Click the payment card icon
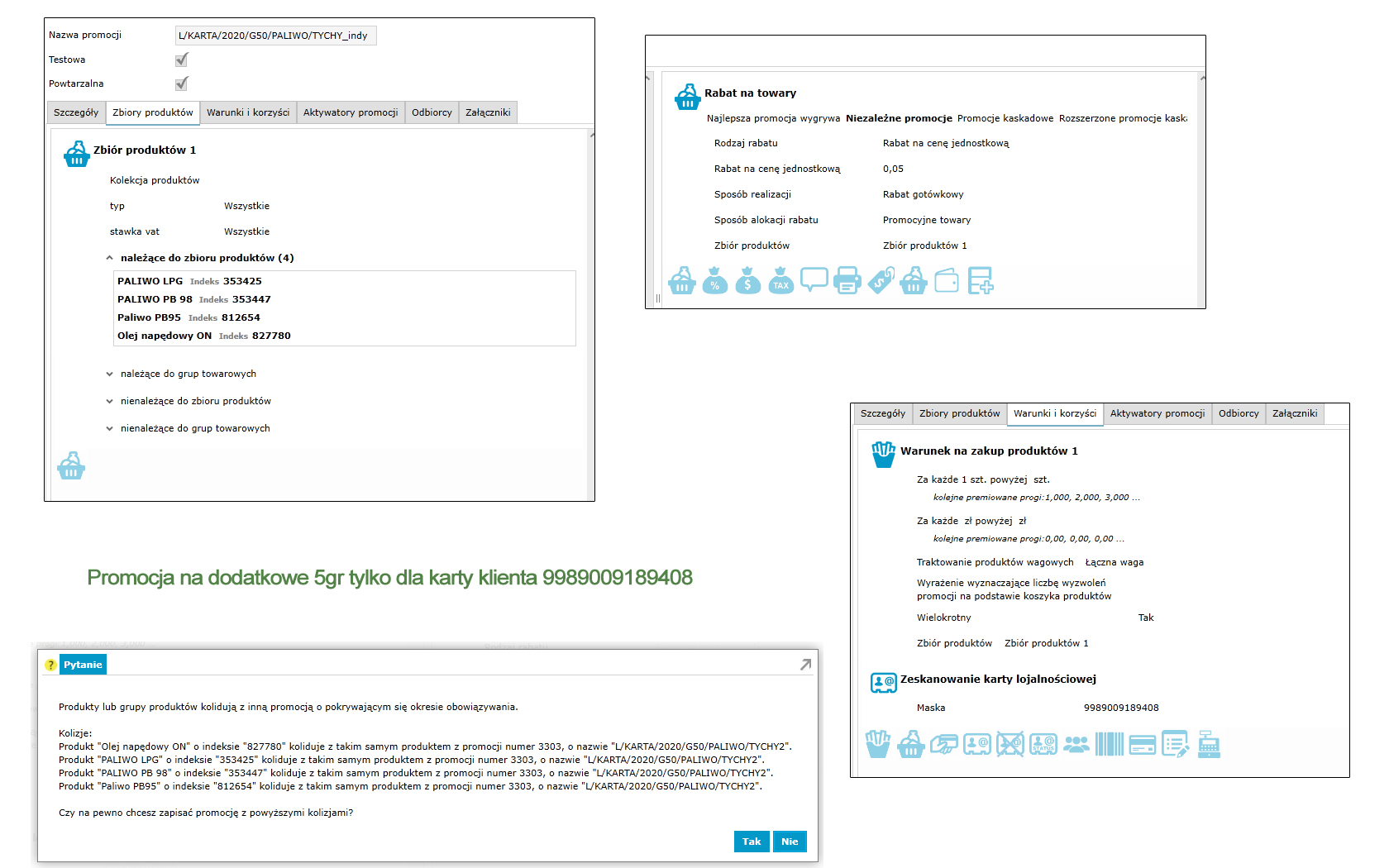The image size is (1389, 868). [1143, 745]
